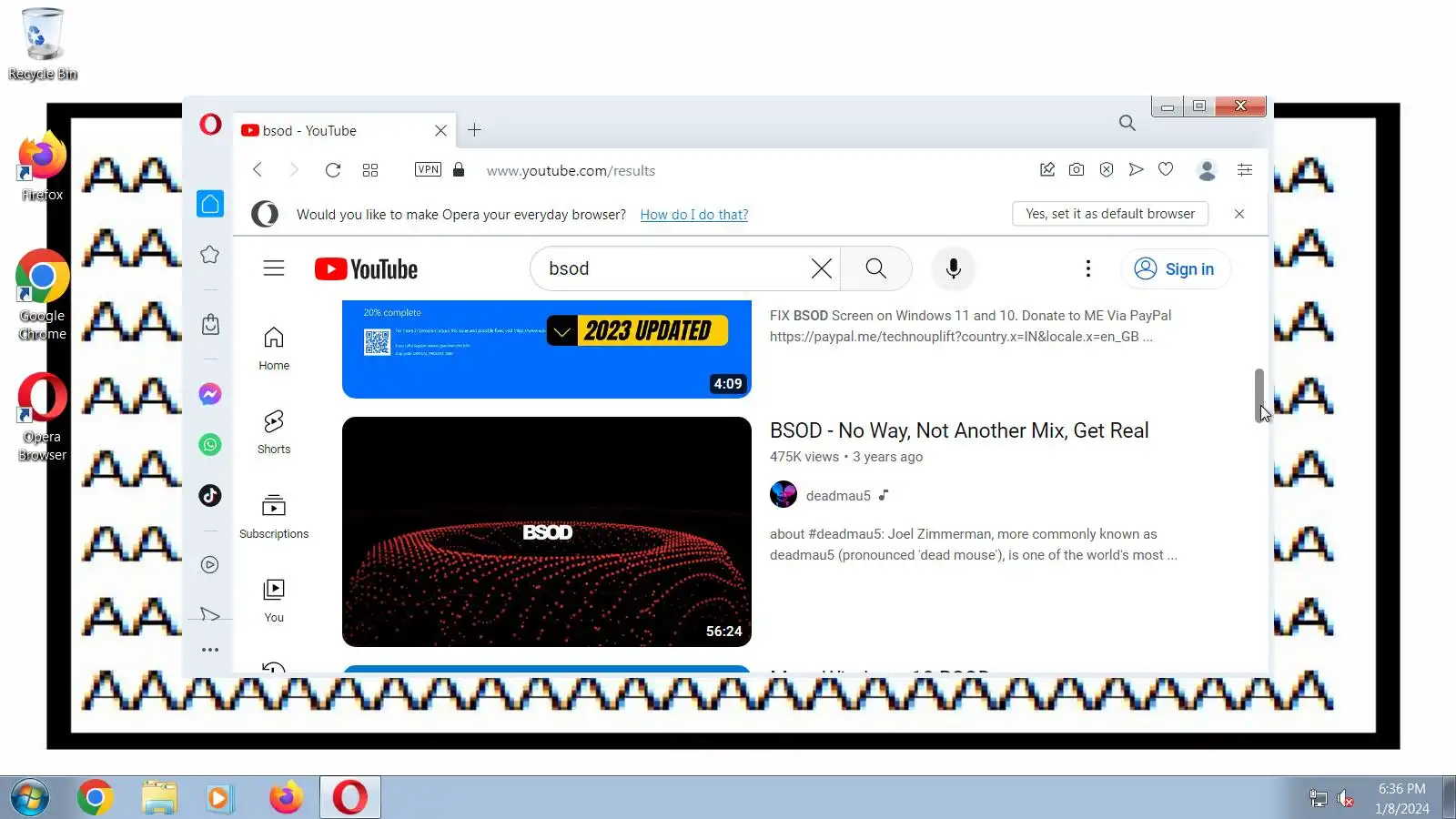Open the media player taskbar icon
Screen dimensions: 1456x819
(x=218, y=798)
